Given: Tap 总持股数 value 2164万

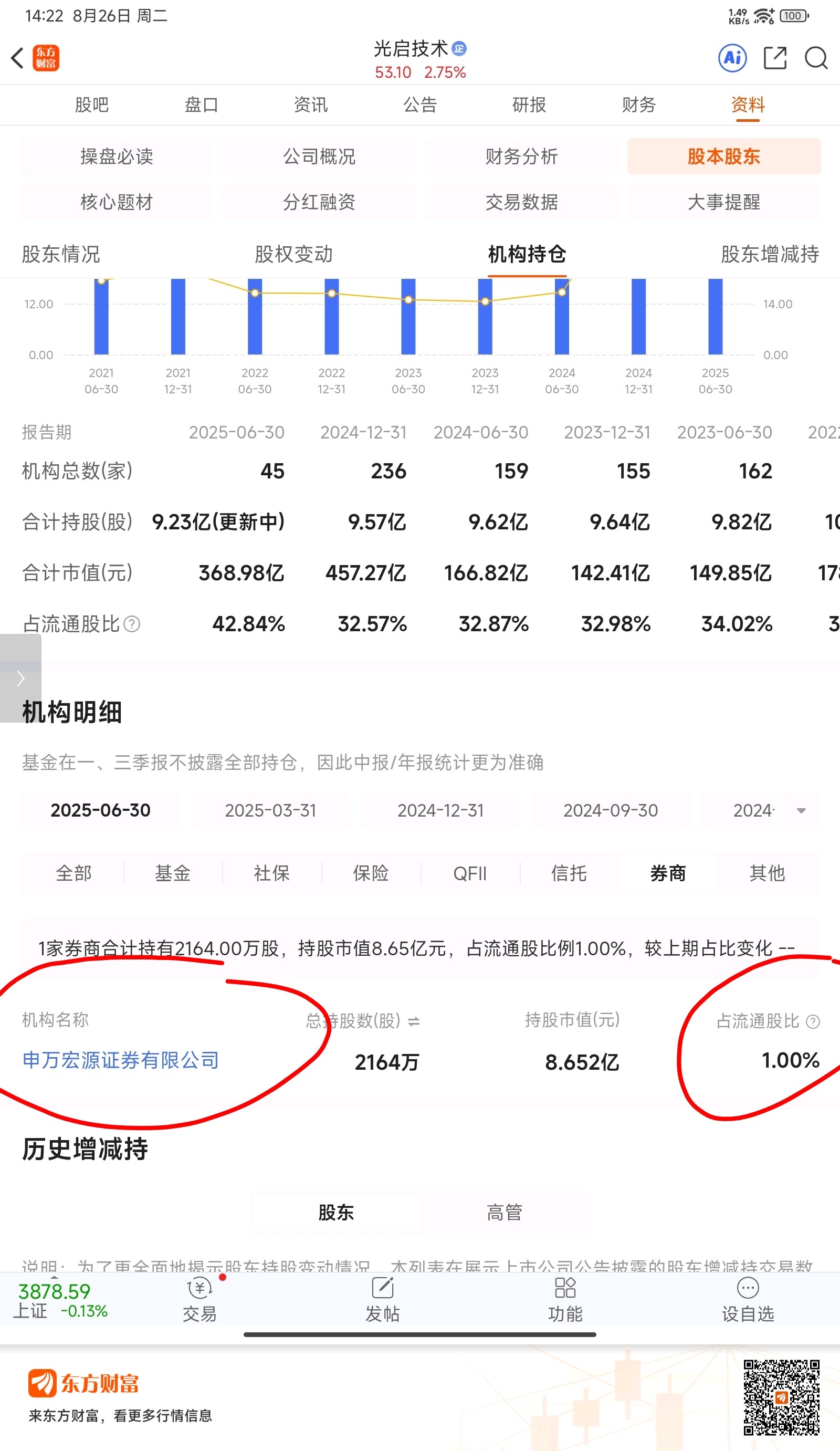Looking at the screenshot, I should (x=387, y=1063).
